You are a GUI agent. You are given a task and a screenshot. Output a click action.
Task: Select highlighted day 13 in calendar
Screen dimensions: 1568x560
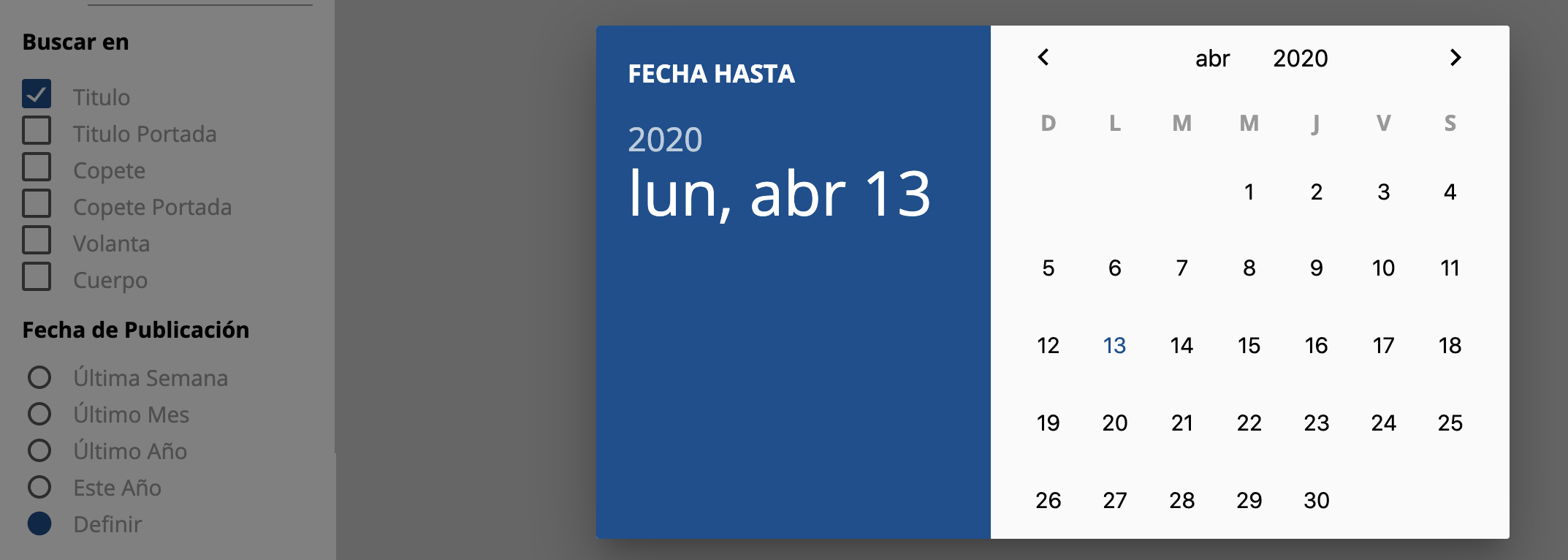1114,345
